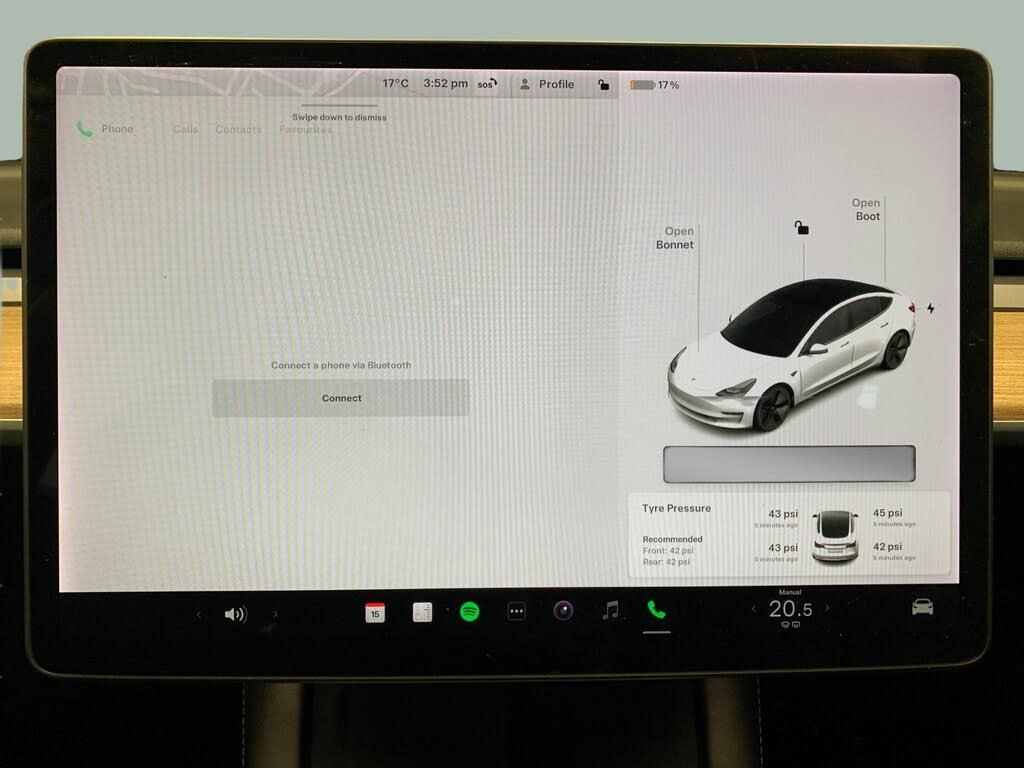Screen dimensions: 1024x768
Task: Raise volume with the right chevron
Action: pos(275,614)
